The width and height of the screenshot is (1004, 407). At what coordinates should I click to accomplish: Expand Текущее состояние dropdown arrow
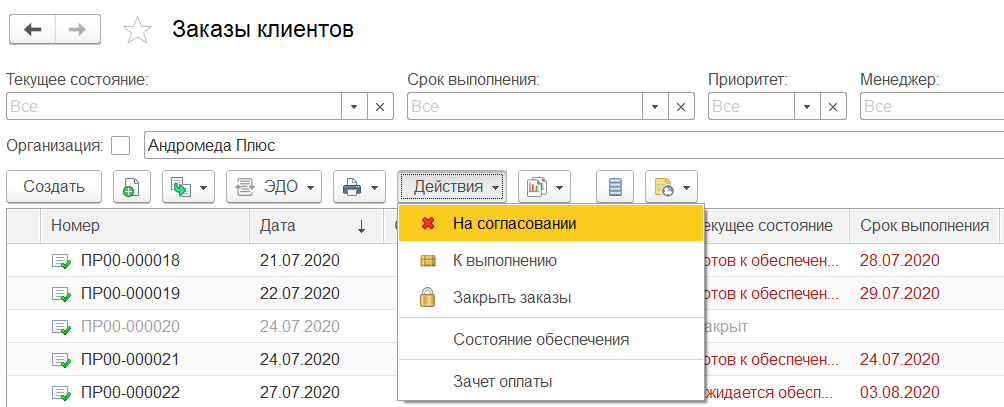pos(355,106)
